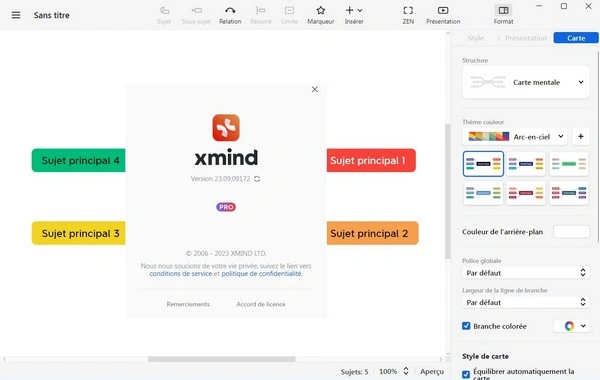Open Arc-en-ciel color theme dropdown
The width and height of the screenshot is (600, 380).
[515, 137]
